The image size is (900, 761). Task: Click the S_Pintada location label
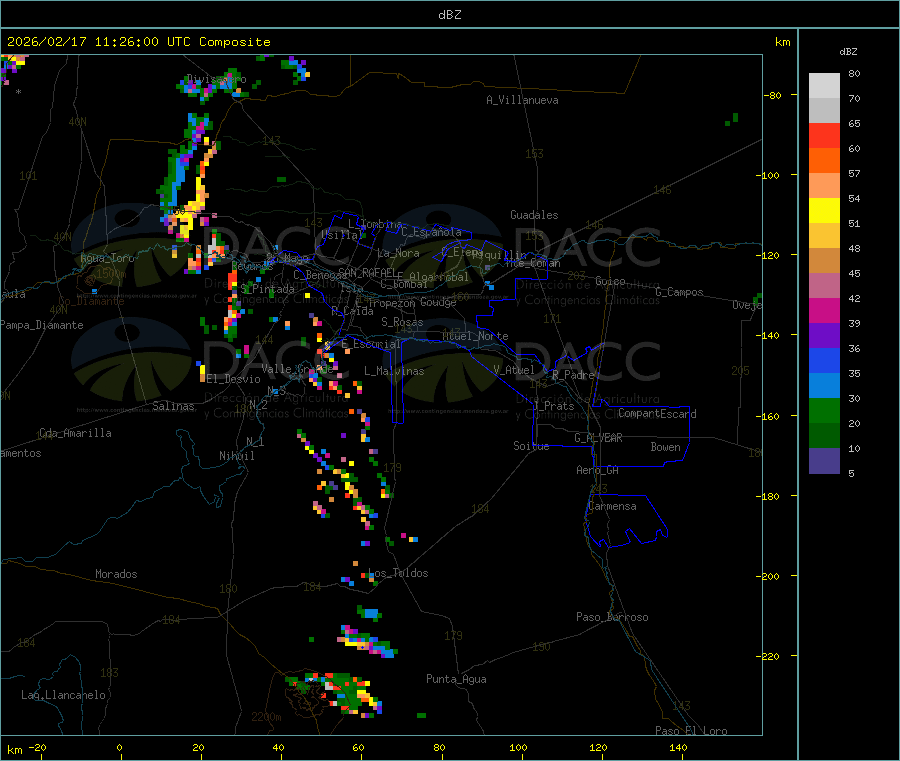pyautogui.click(x=267, y=289)
